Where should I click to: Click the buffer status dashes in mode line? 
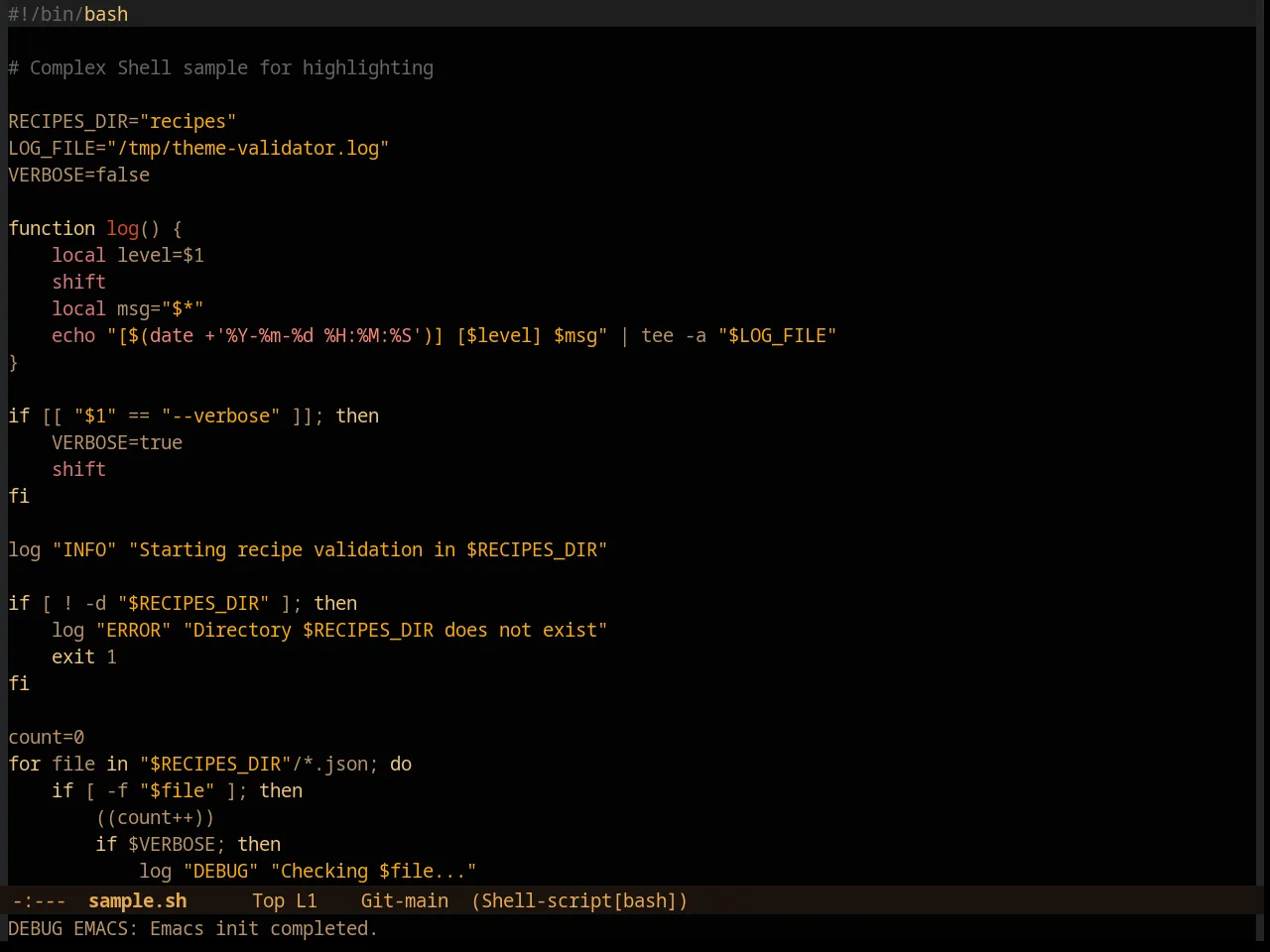click(x=40, y=900)
